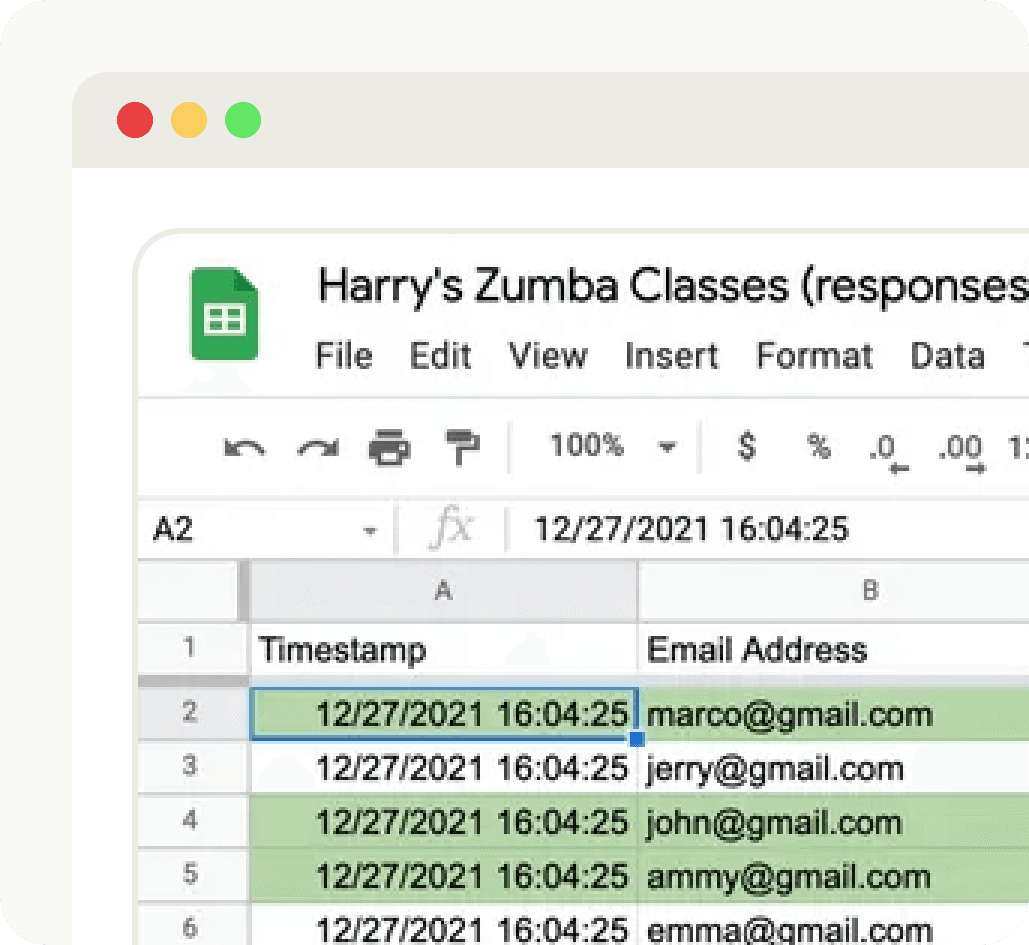Increase decimal places using the .00 icon

958,448
